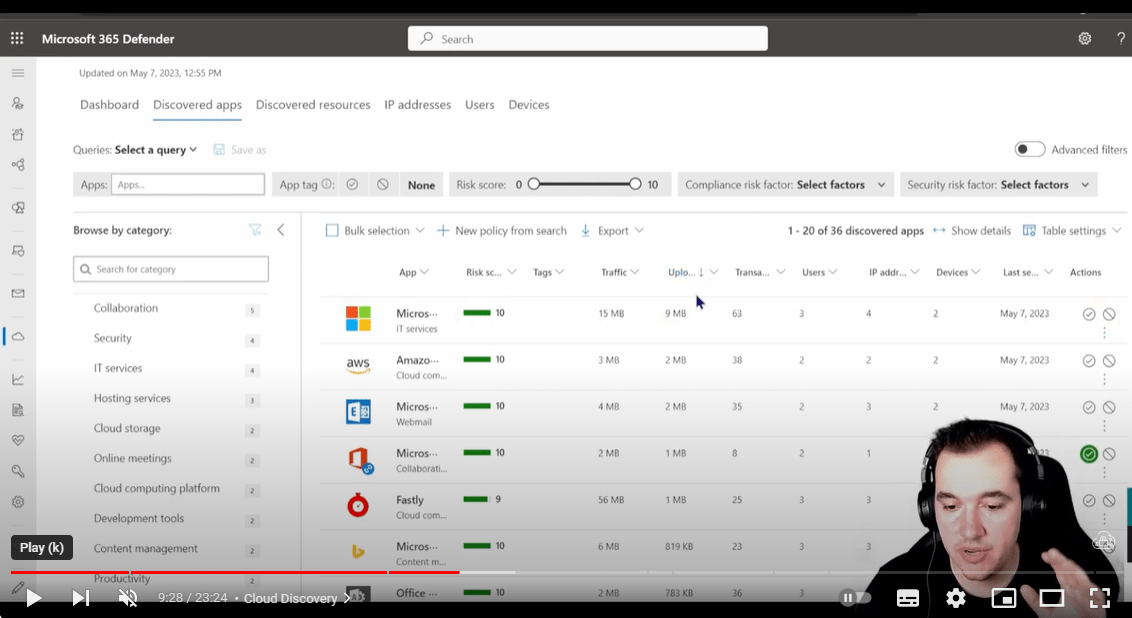The height and width of the screenshot is (618, 1132).
Task: Click the Fastly app icon
Action: [x=358, y=505]
